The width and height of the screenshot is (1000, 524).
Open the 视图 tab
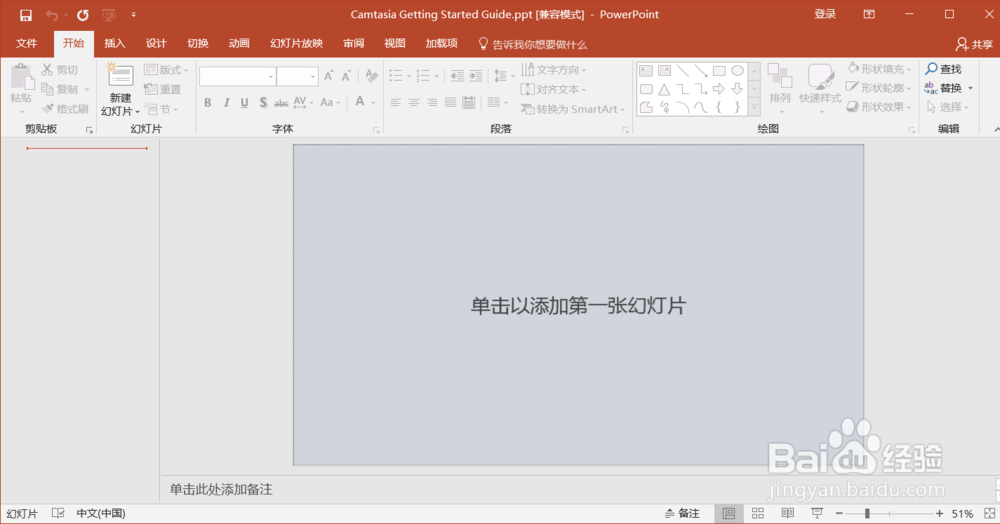(x=395, y=43)
